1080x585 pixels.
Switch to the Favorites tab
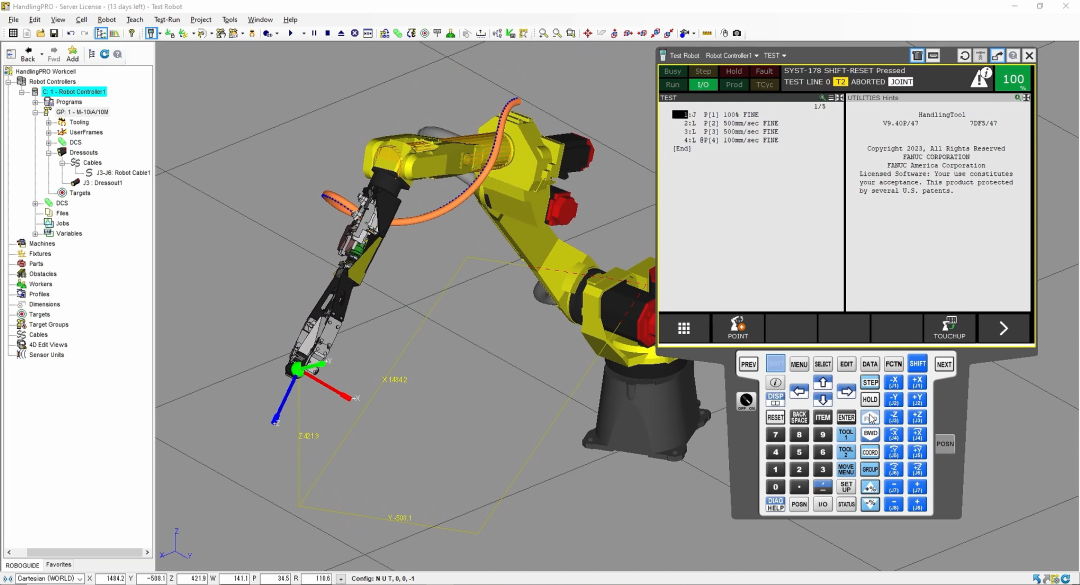pos(59,565)
